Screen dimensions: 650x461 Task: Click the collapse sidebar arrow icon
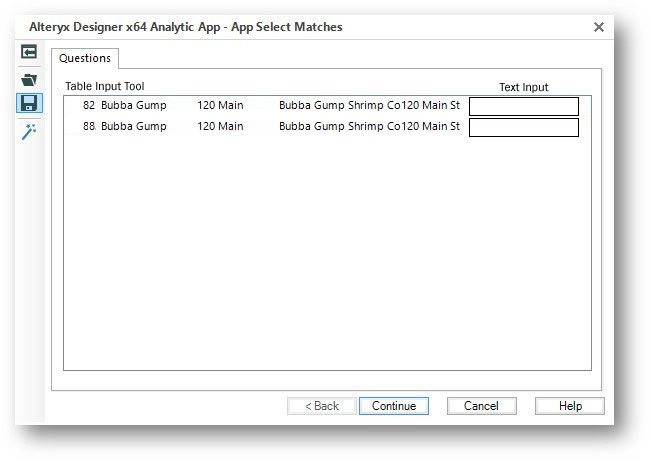point(29,52)
